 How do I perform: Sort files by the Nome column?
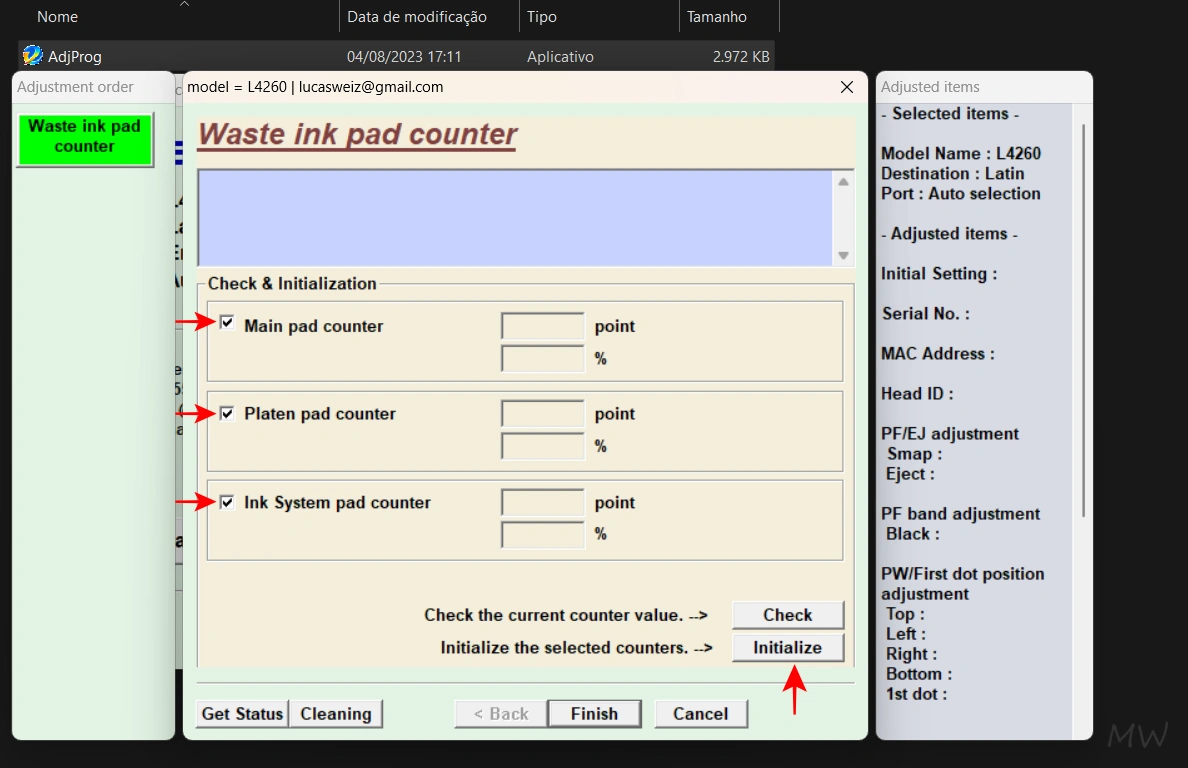pos(58,17)
